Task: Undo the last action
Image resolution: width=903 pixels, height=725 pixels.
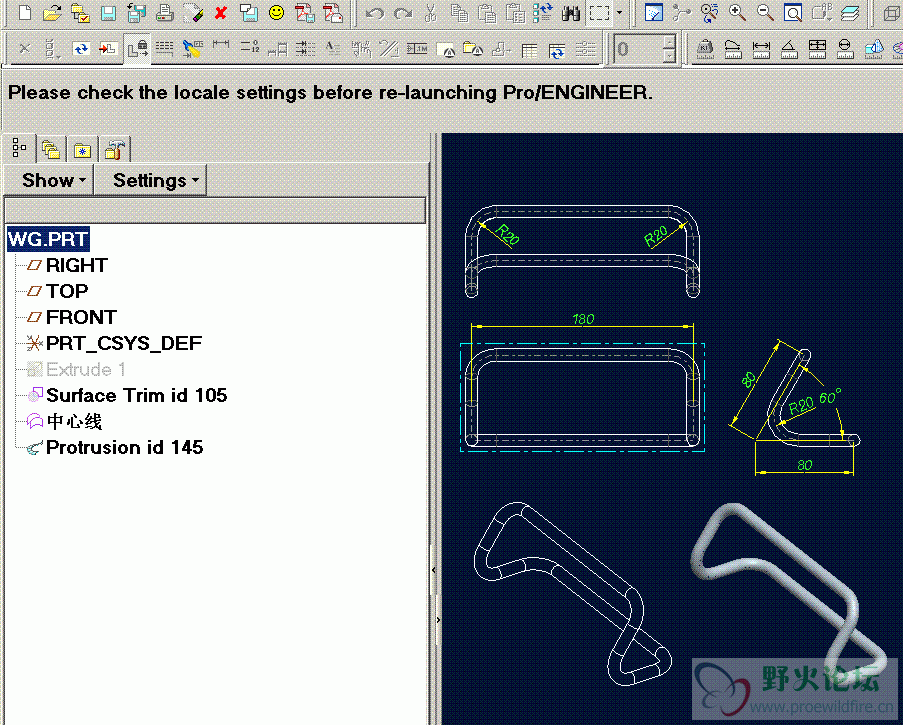Action: [x=375, y=13]
